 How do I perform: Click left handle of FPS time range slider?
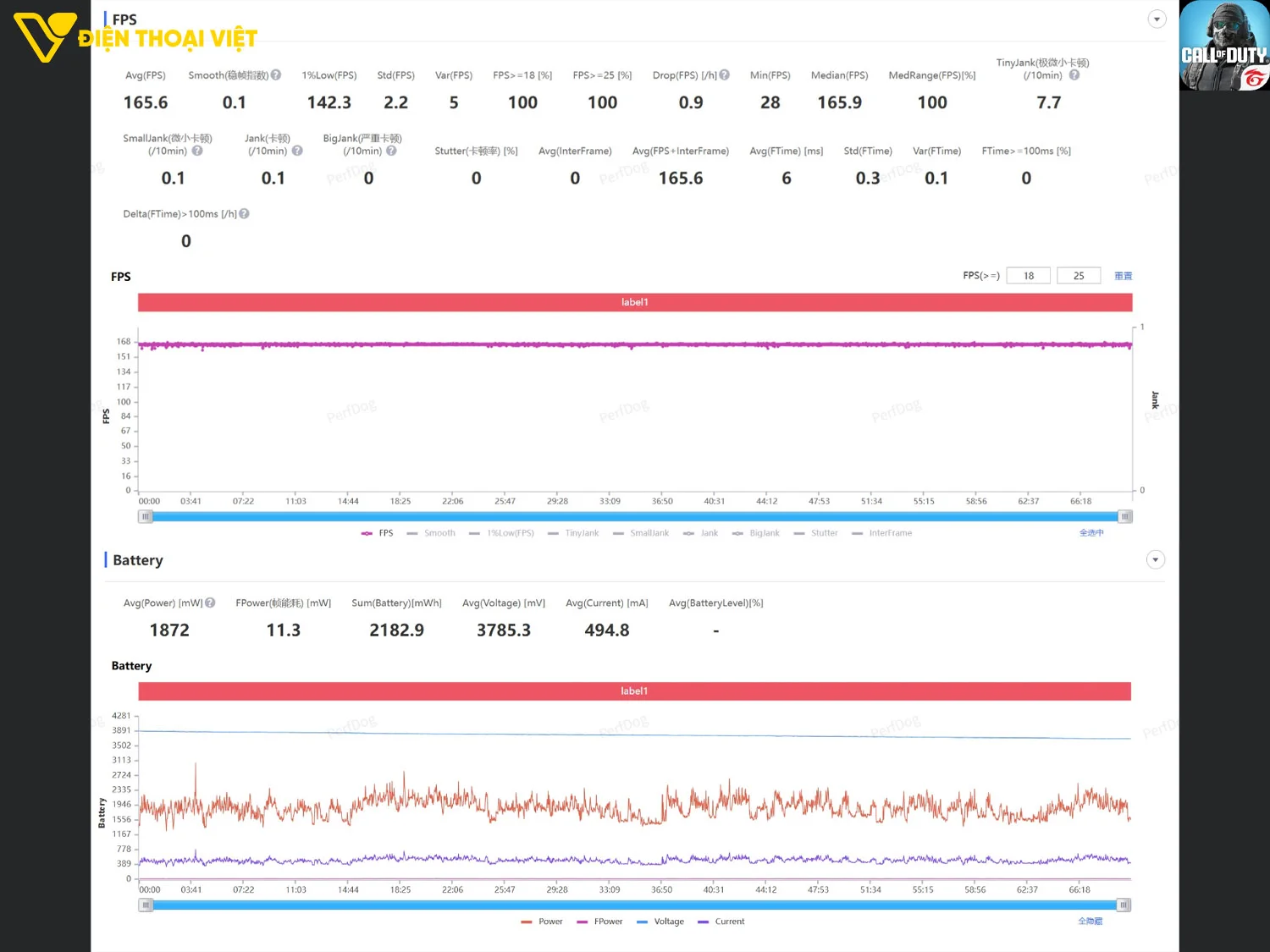(146, 516)
